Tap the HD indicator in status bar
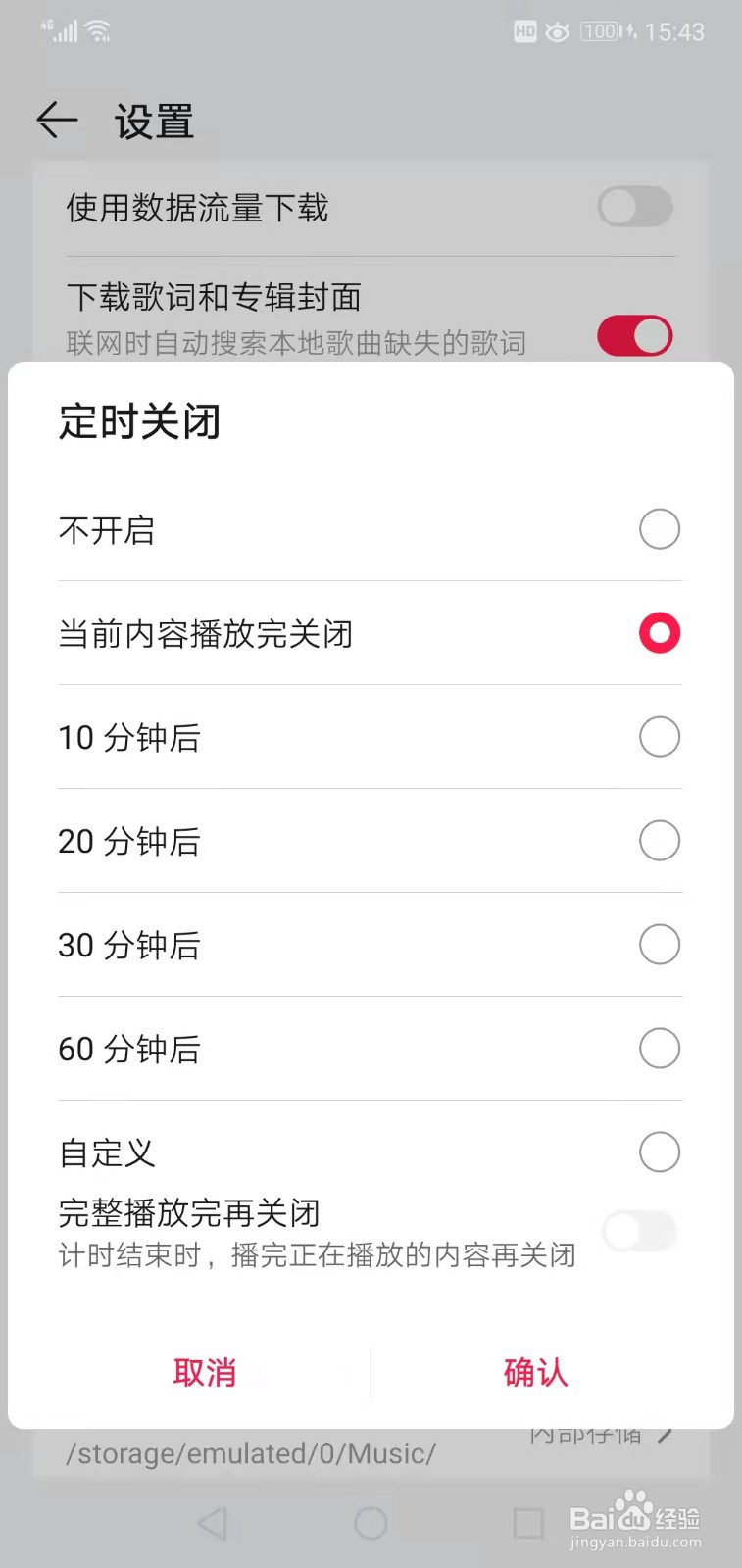742x1568 pixels. [x=525, y=31]
